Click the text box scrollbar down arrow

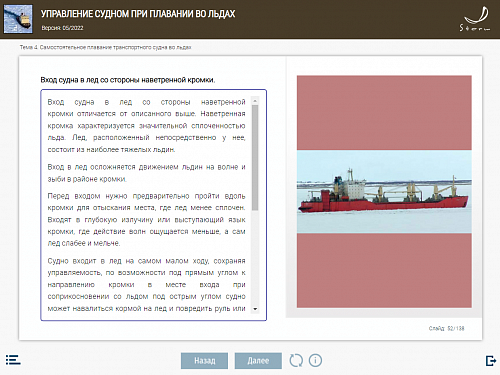[255, 309]
